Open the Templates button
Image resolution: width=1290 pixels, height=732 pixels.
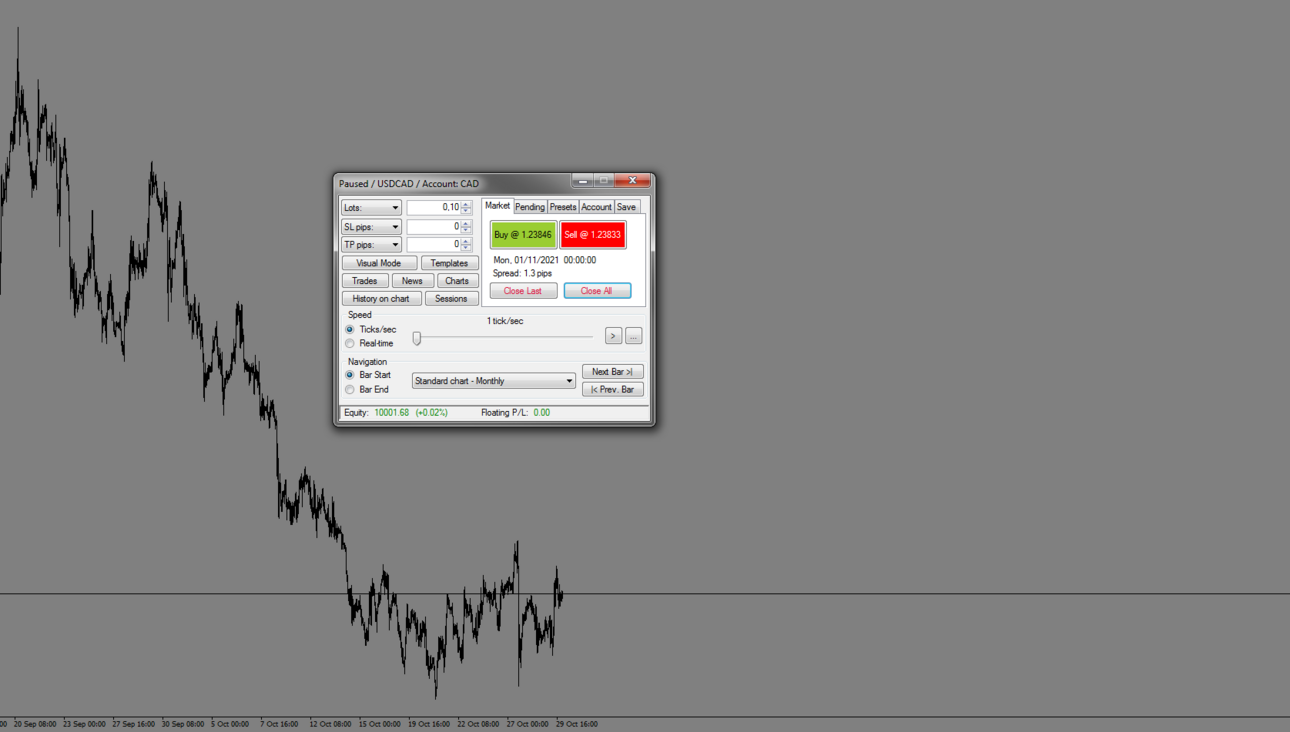click(x=449, y=263)
